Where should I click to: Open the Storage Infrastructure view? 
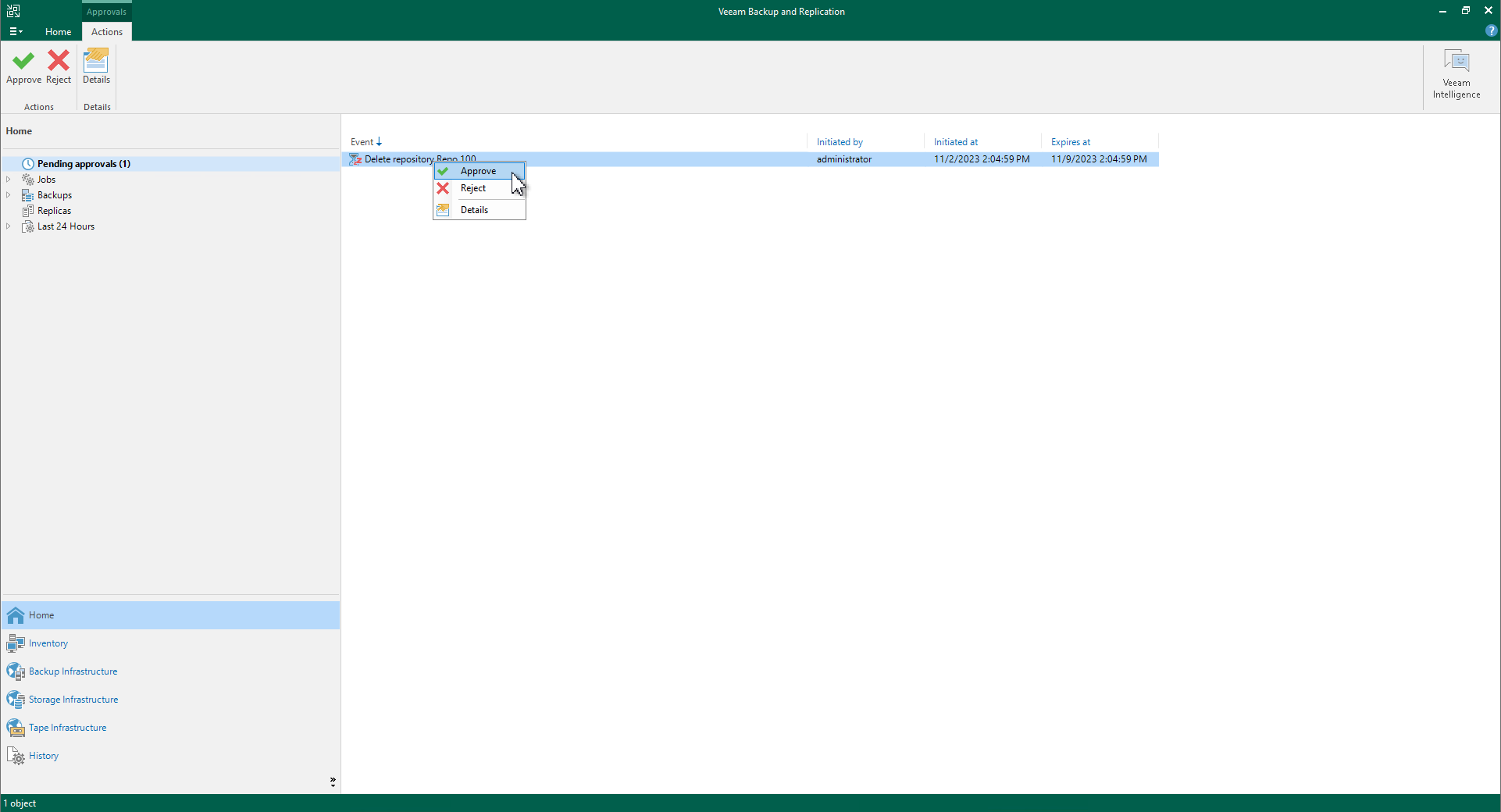170,700
